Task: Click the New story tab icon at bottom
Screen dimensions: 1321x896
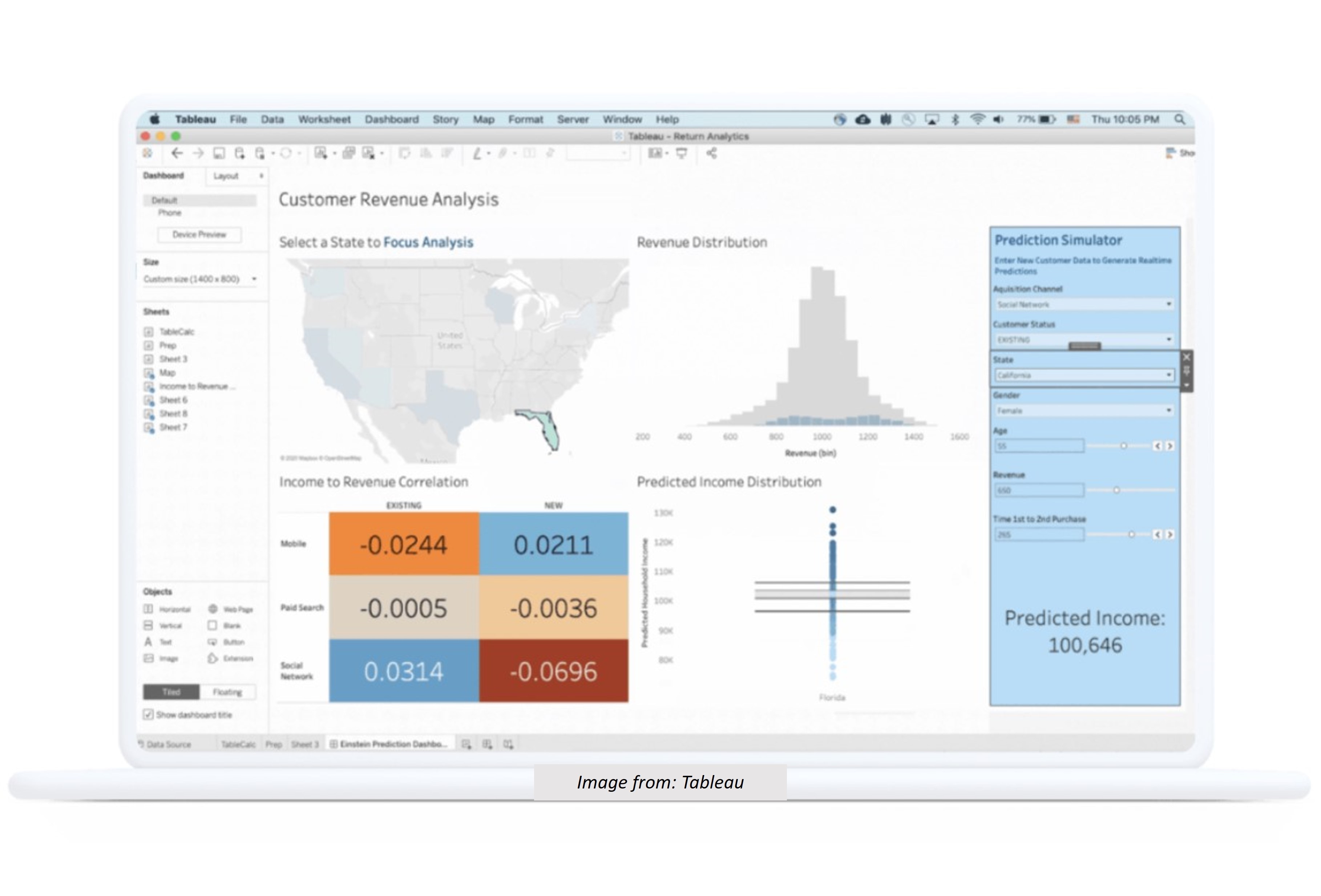Action: (508, 744)
